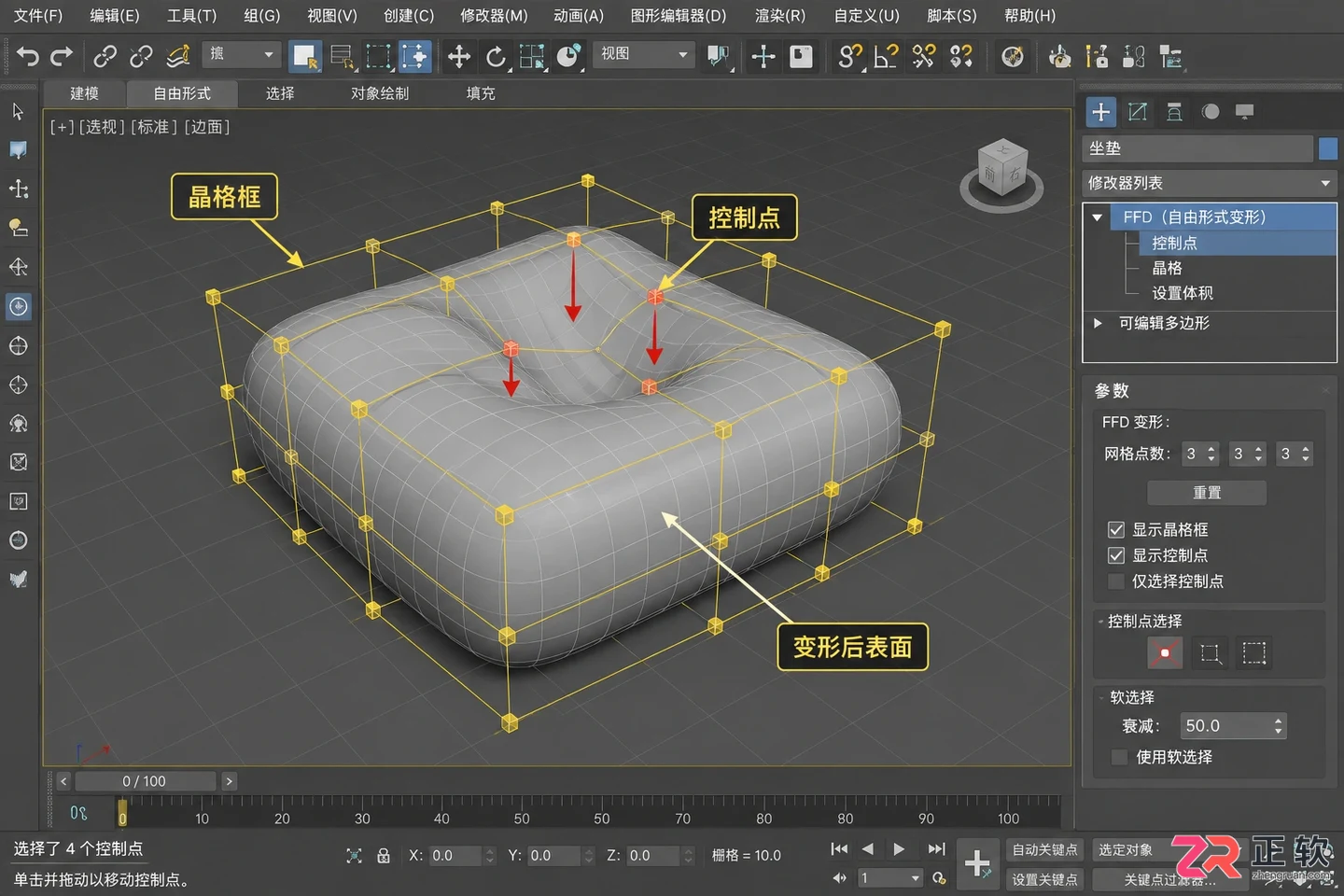Select the Move tool in toolbar
The image size is (1344, 896).
pos(458,57)
